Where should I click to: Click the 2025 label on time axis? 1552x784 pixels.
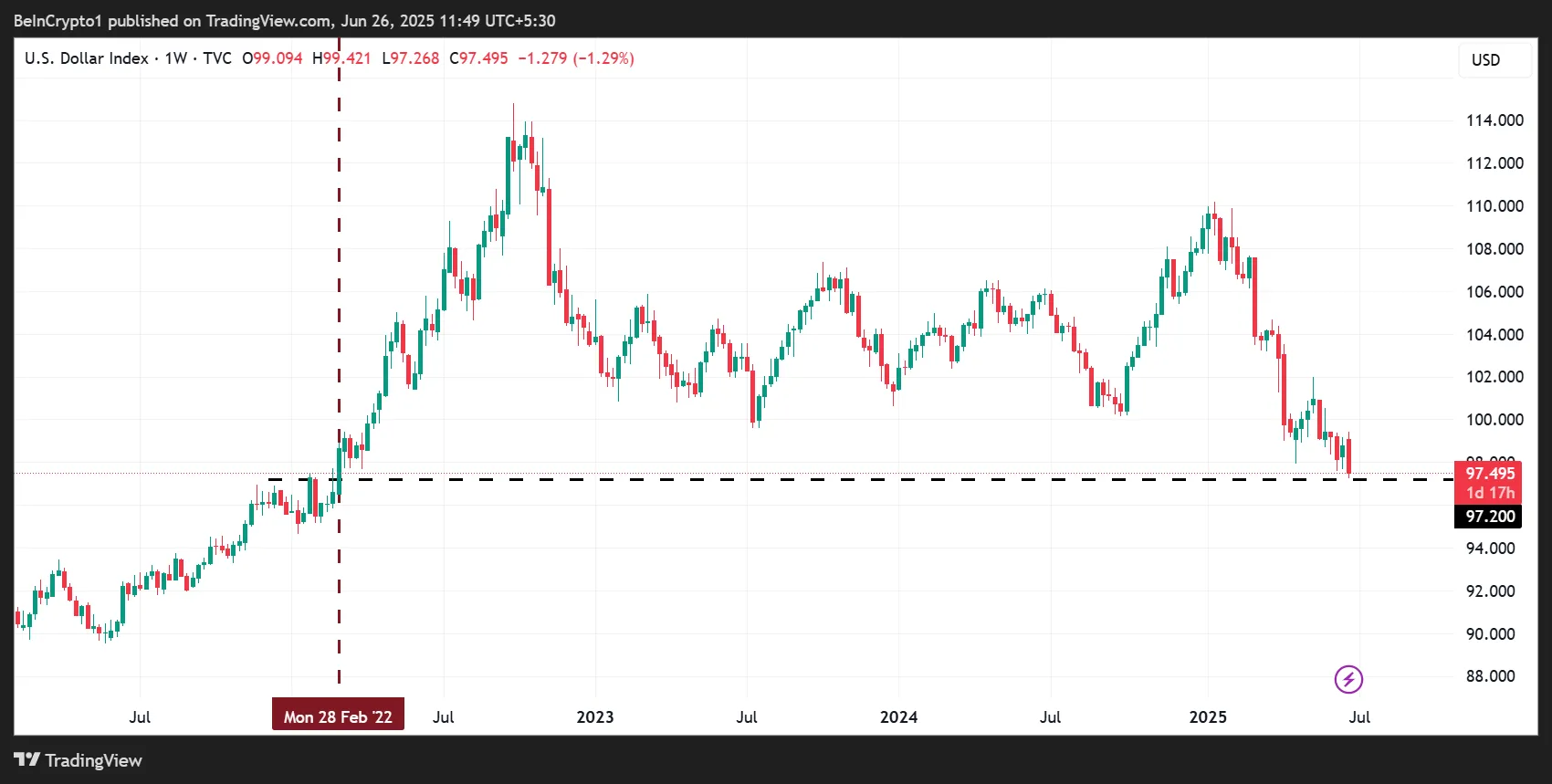[1207, 716]
